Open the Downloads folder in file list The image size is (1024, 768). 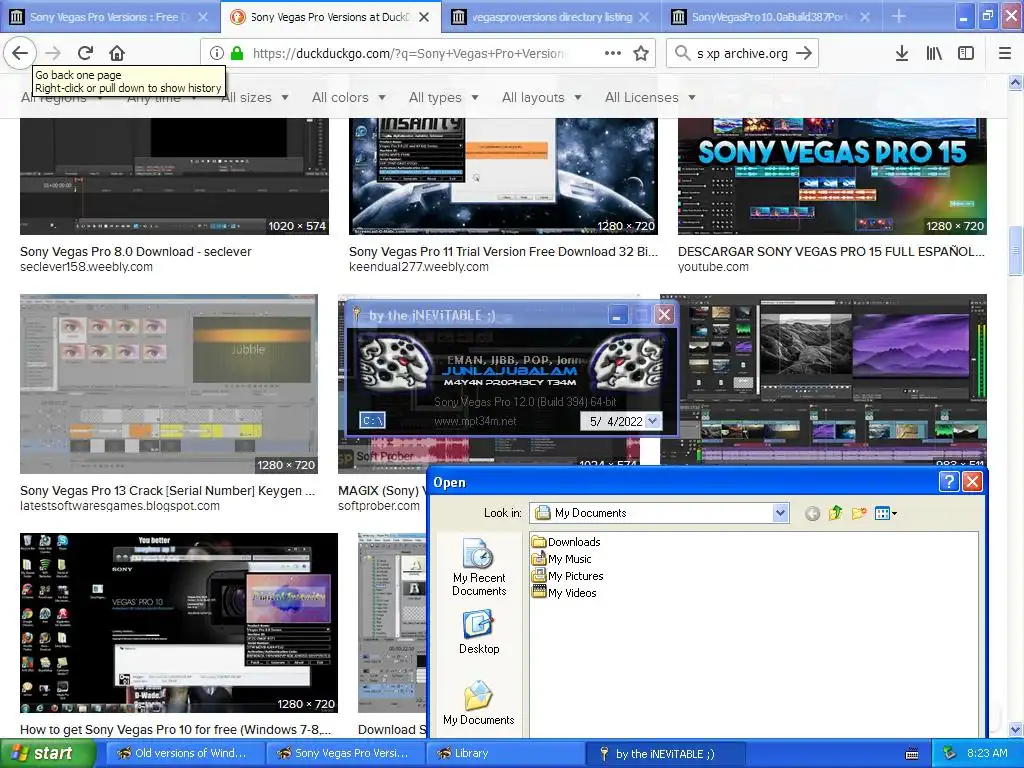click(x=566, y=541)
